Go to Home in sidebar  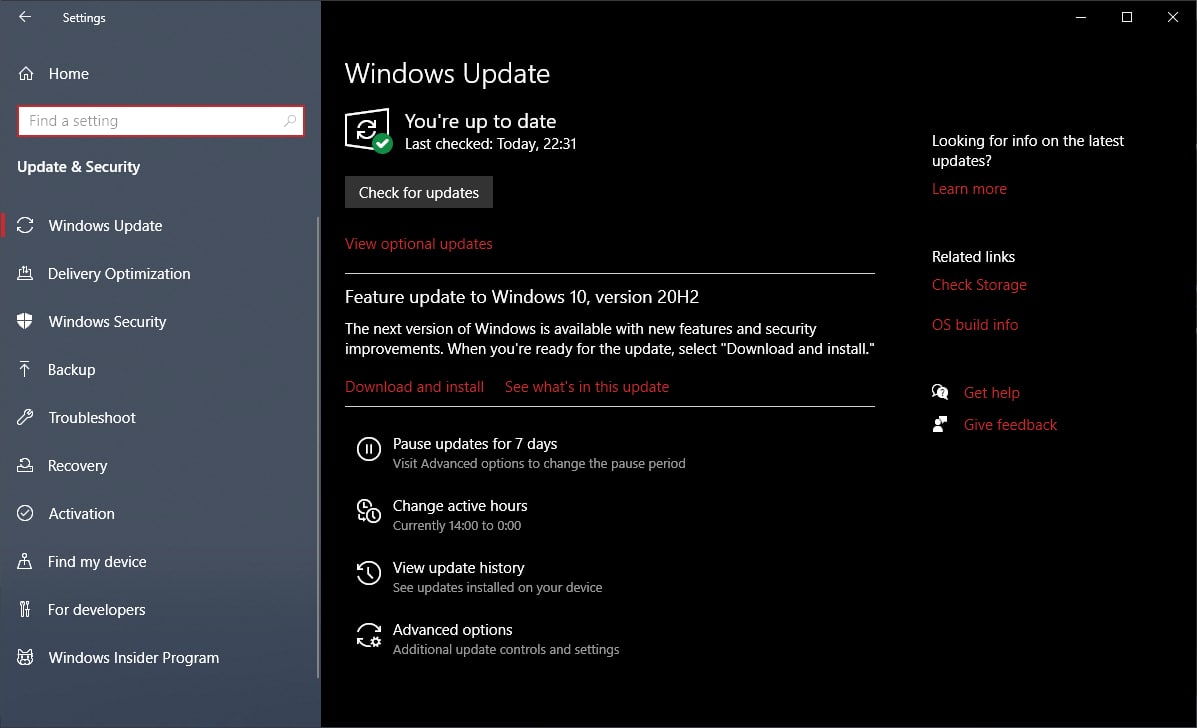(69, 74)
